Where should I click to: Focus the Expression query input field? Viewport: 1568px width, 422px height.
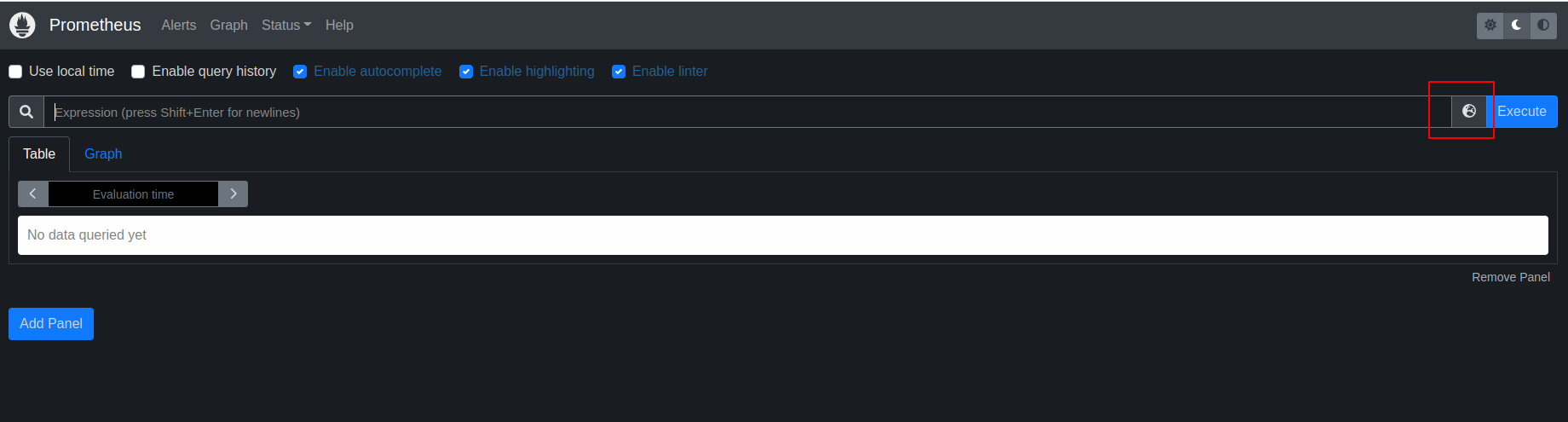pos(741,113)
